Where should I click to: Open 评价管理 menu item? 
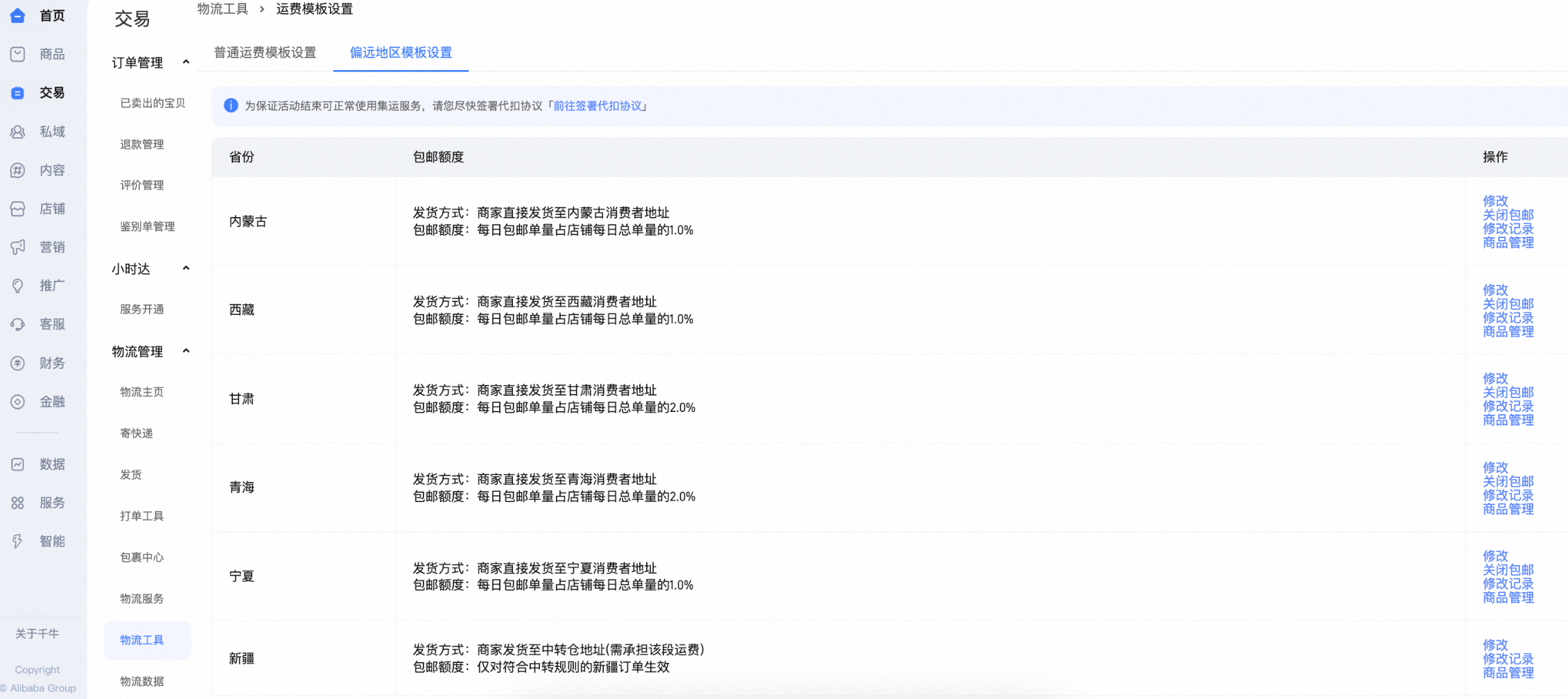[142, 185]
